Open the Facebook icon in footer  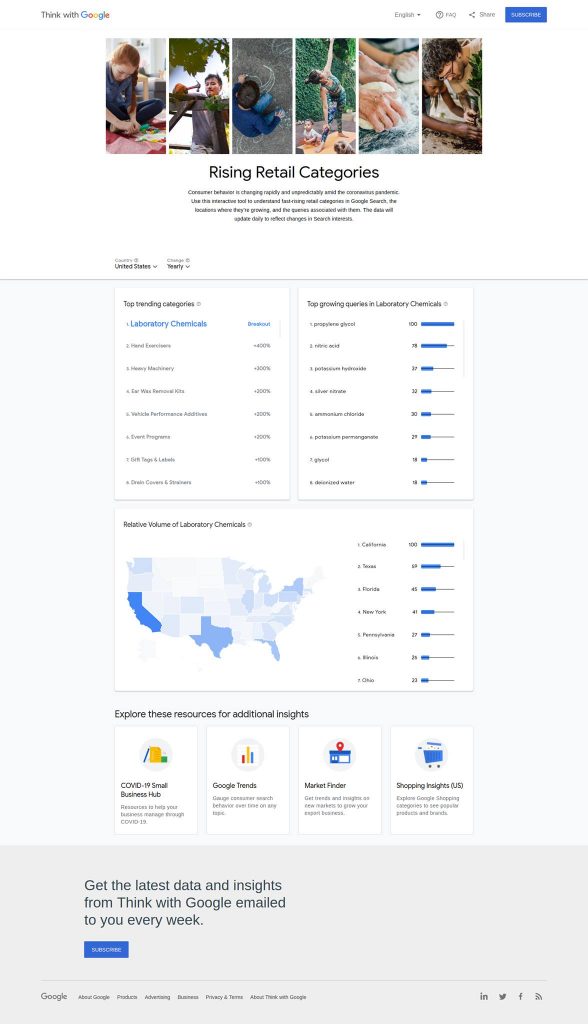(521, 997)
